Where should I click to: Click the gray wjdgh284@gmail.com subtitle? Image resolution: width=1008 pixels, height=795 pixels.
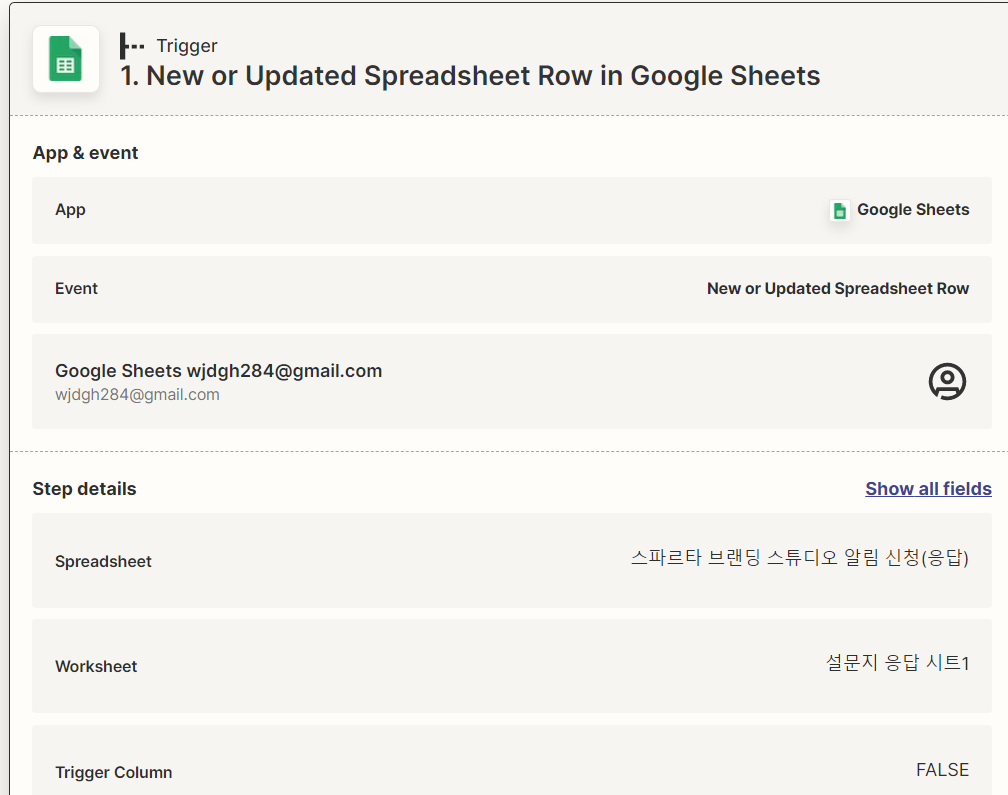(138, 395)
